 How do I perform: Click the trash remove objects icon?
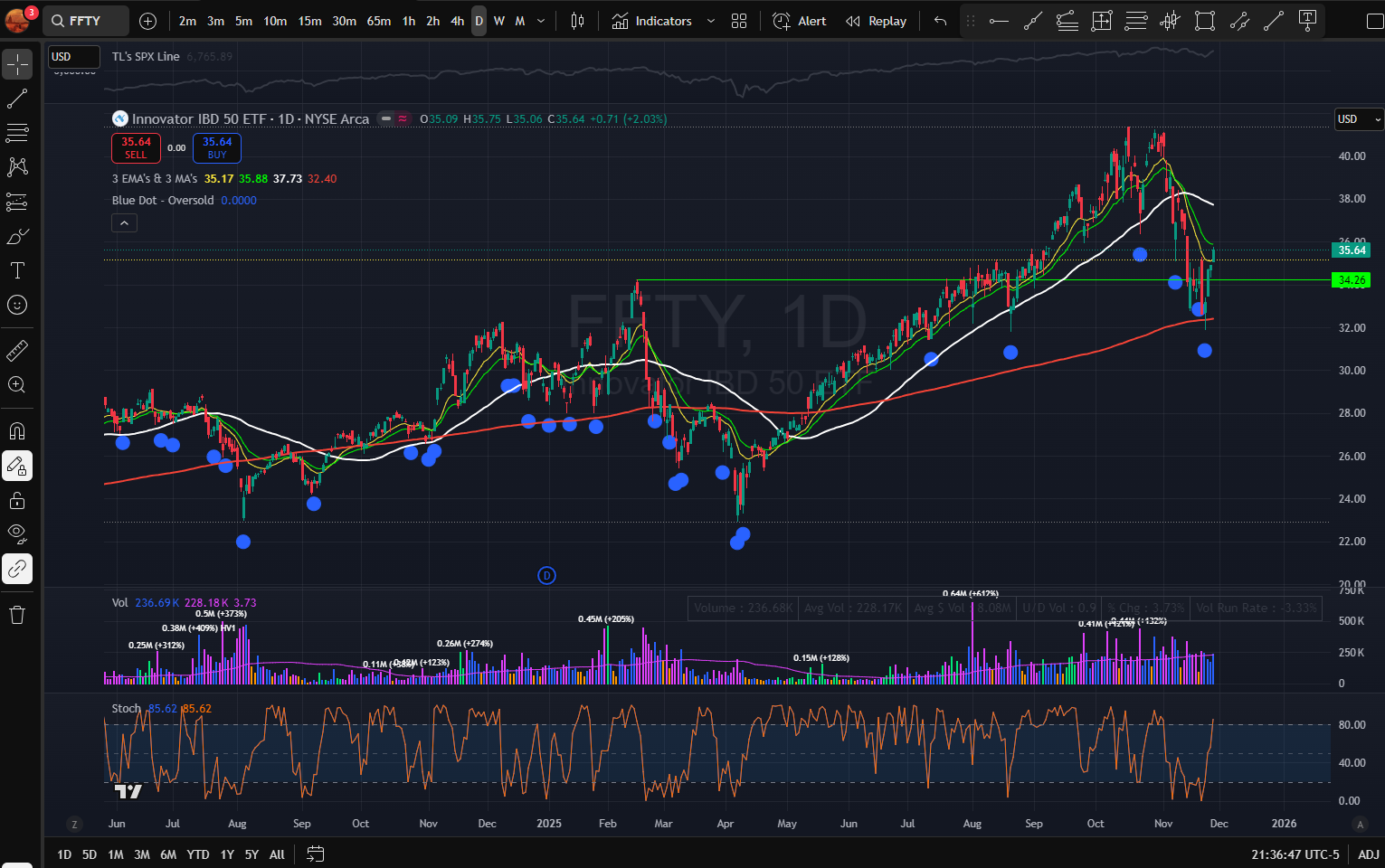17,615
